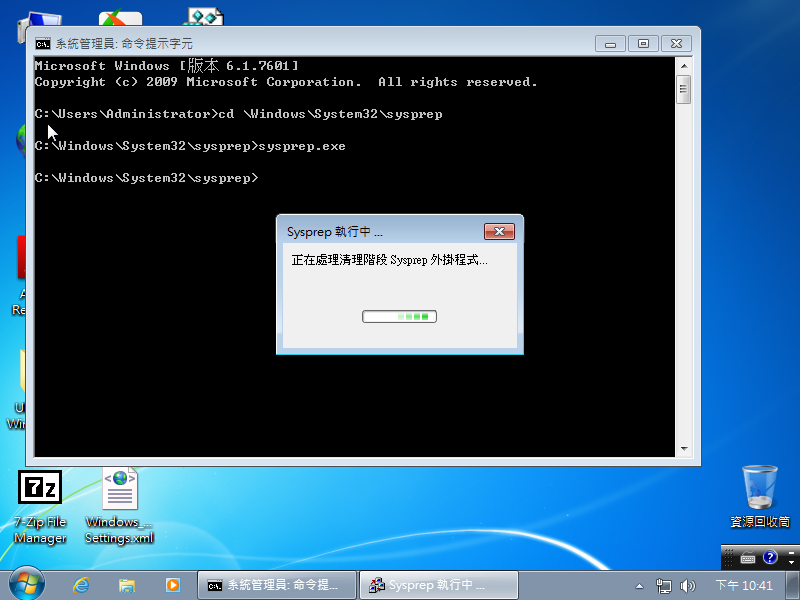Open language bar help question icon
The image size is (800, 600).
770,557
